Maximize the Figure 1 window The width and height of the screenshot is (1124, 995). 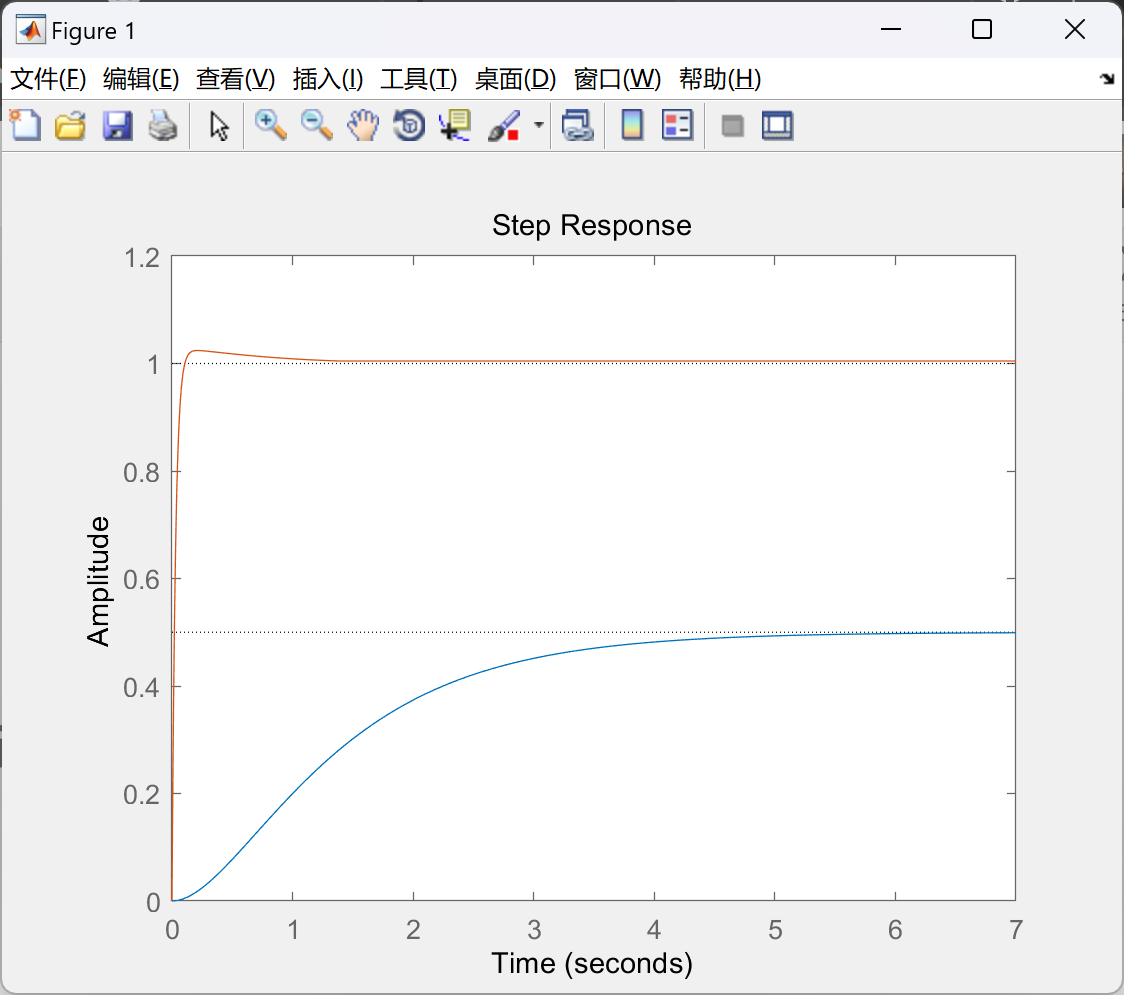(x=982, y=29)
